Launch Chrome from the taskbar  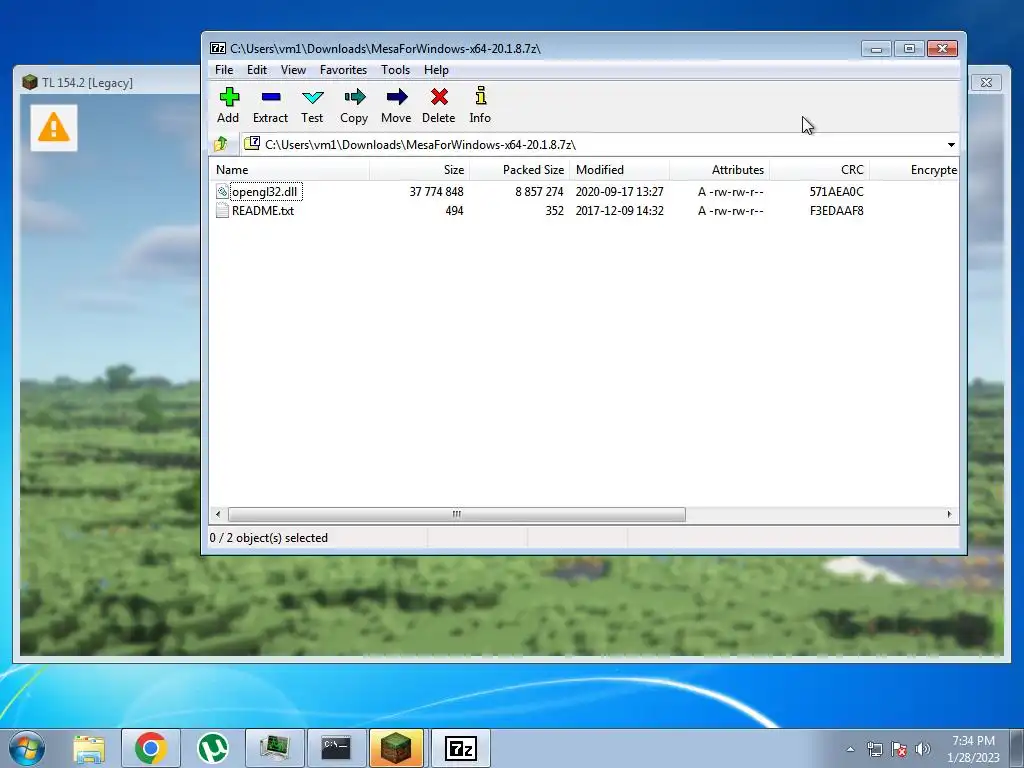click(150, 748)
